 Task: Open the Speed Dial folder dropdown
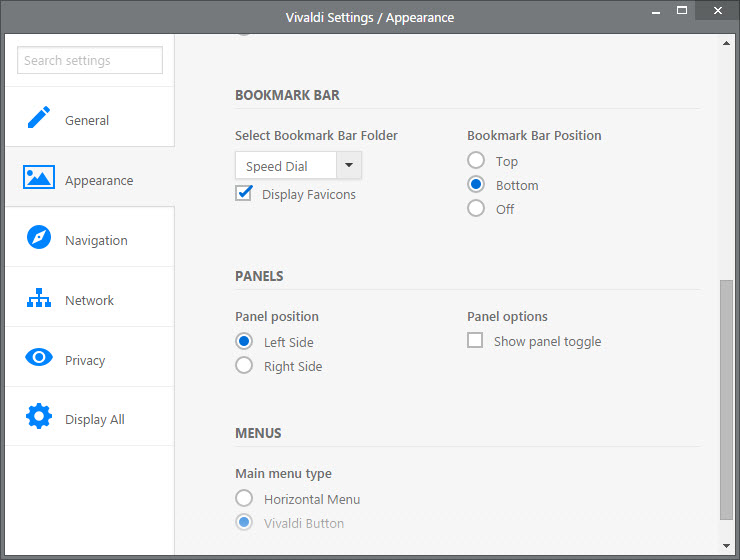(298, 165)
